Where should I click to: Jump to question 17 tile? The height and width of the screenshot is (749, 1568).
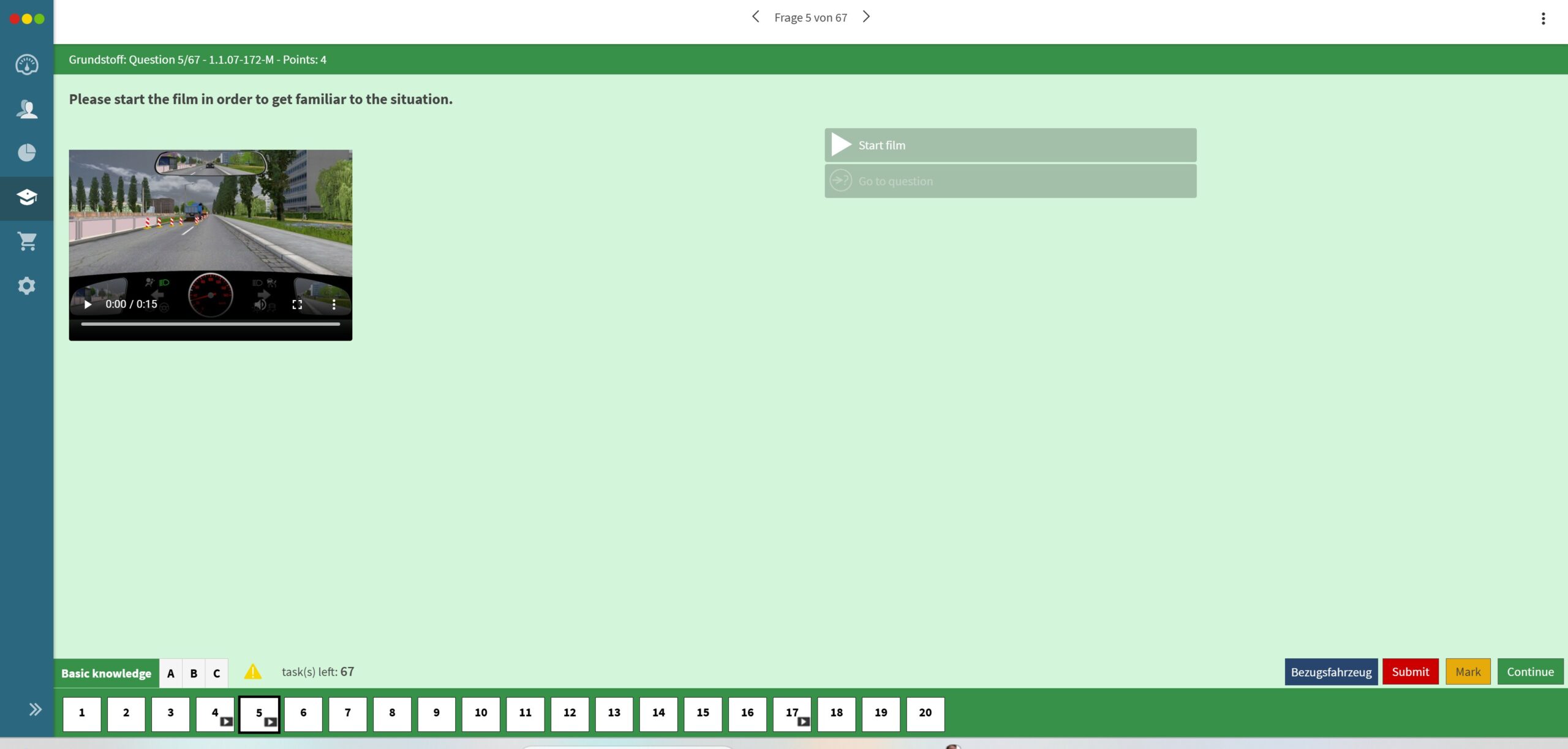coord(791,713)
